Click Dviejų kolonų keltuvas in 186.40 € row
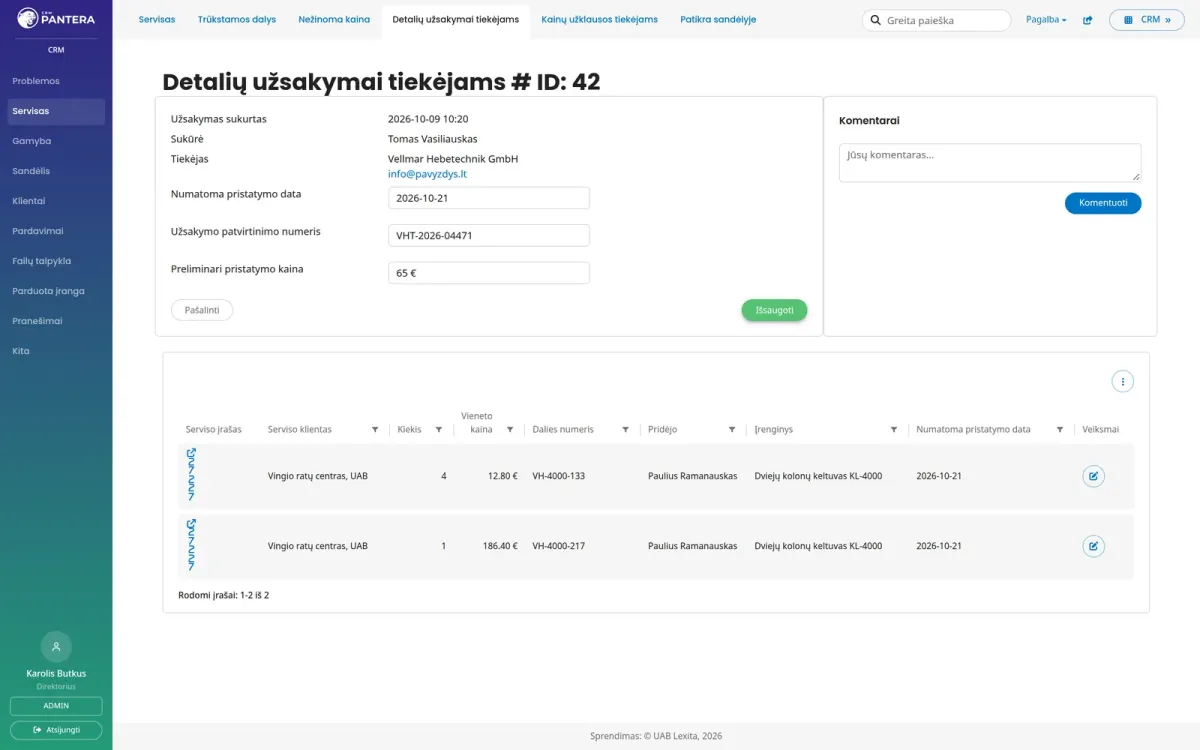Screen dimensions: 1200x750 tap(818, 546)
